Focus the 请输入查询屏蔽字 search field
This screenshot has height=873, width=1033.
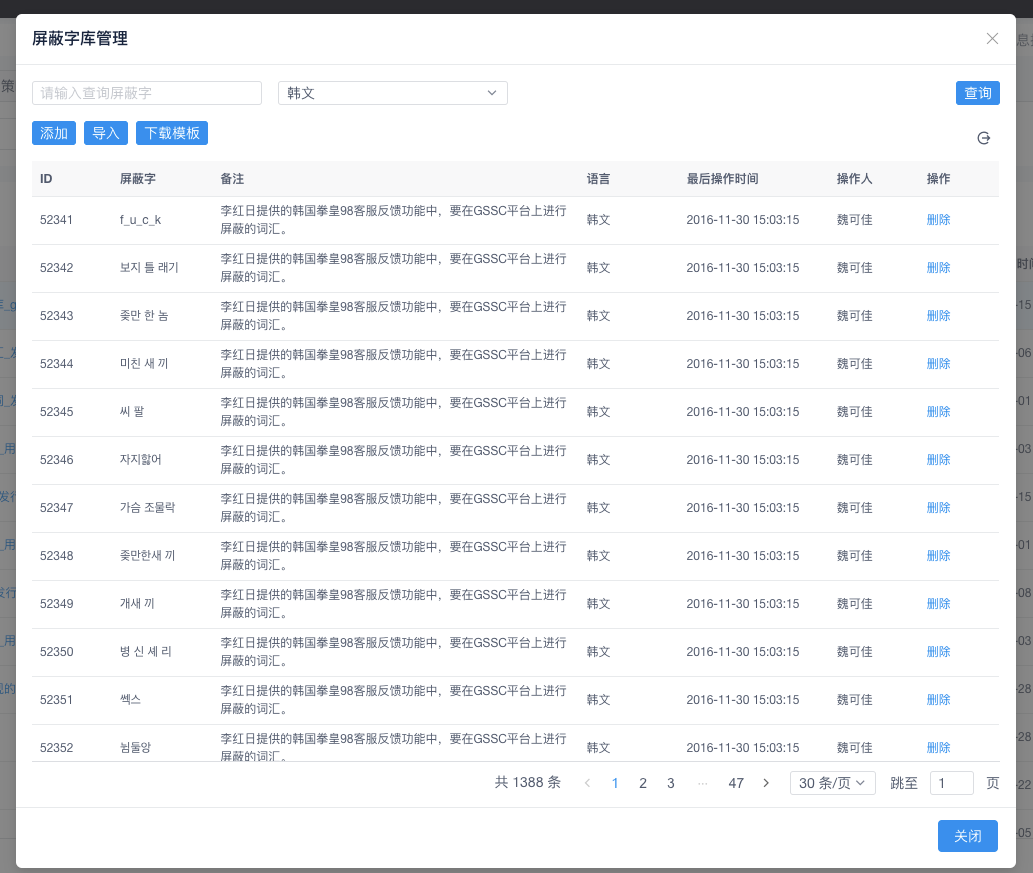click(x=147, y=93)
